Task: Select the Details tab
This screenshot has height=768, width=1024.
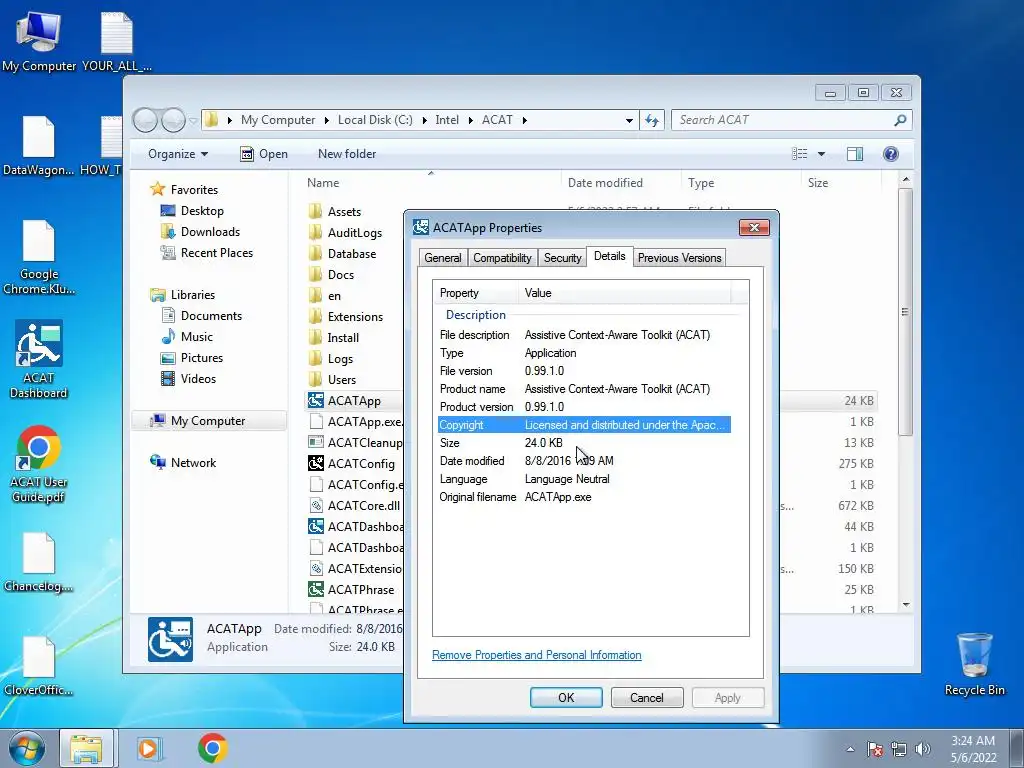Action: point(609,256)
